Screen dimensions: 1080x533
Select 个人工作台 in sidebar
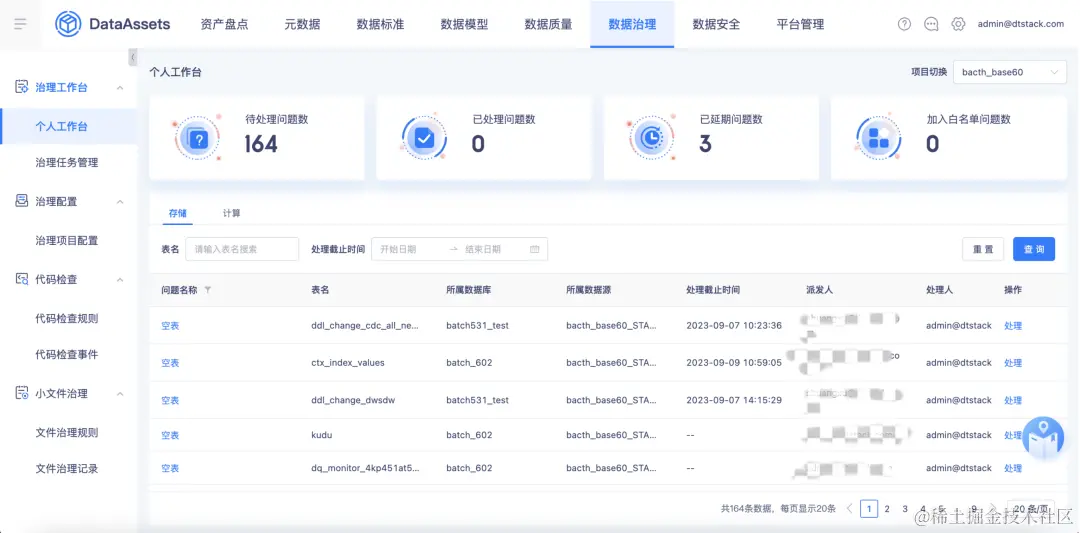69,127
